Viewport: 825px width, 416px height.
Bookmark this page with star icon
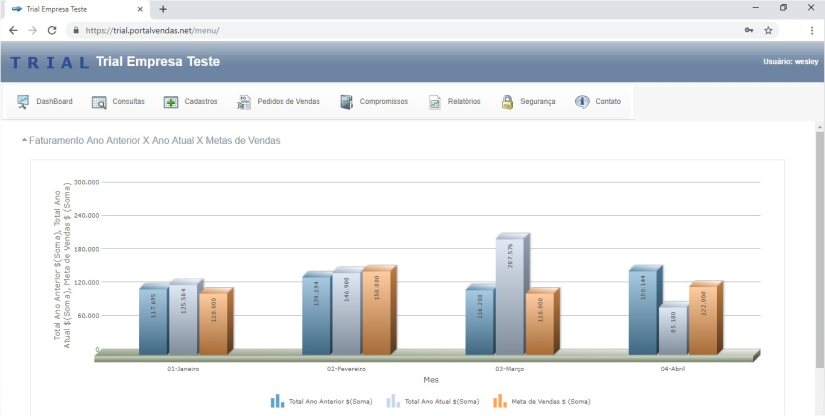click(x=768, y=30)
